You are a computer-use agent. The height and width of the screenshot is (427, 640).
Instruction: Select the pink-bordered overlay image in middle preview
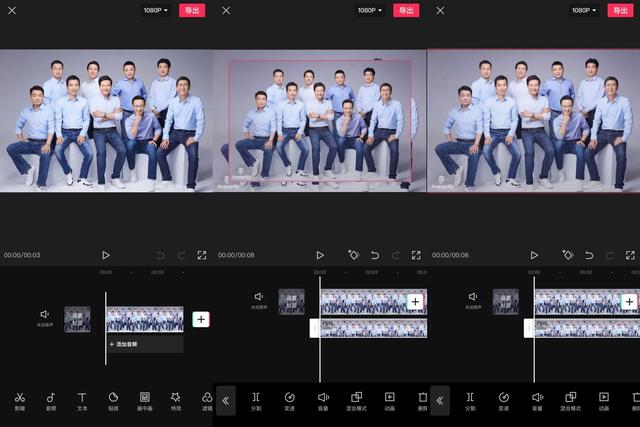click(x=320, y=120)
